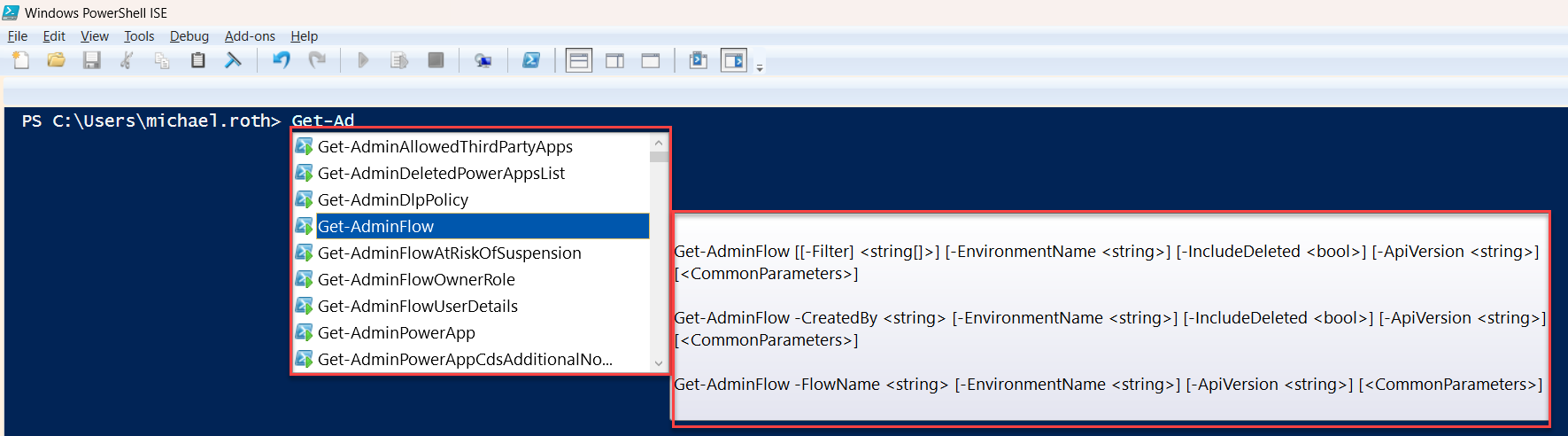Click the Paste clipboard icon

coord(197,60)
